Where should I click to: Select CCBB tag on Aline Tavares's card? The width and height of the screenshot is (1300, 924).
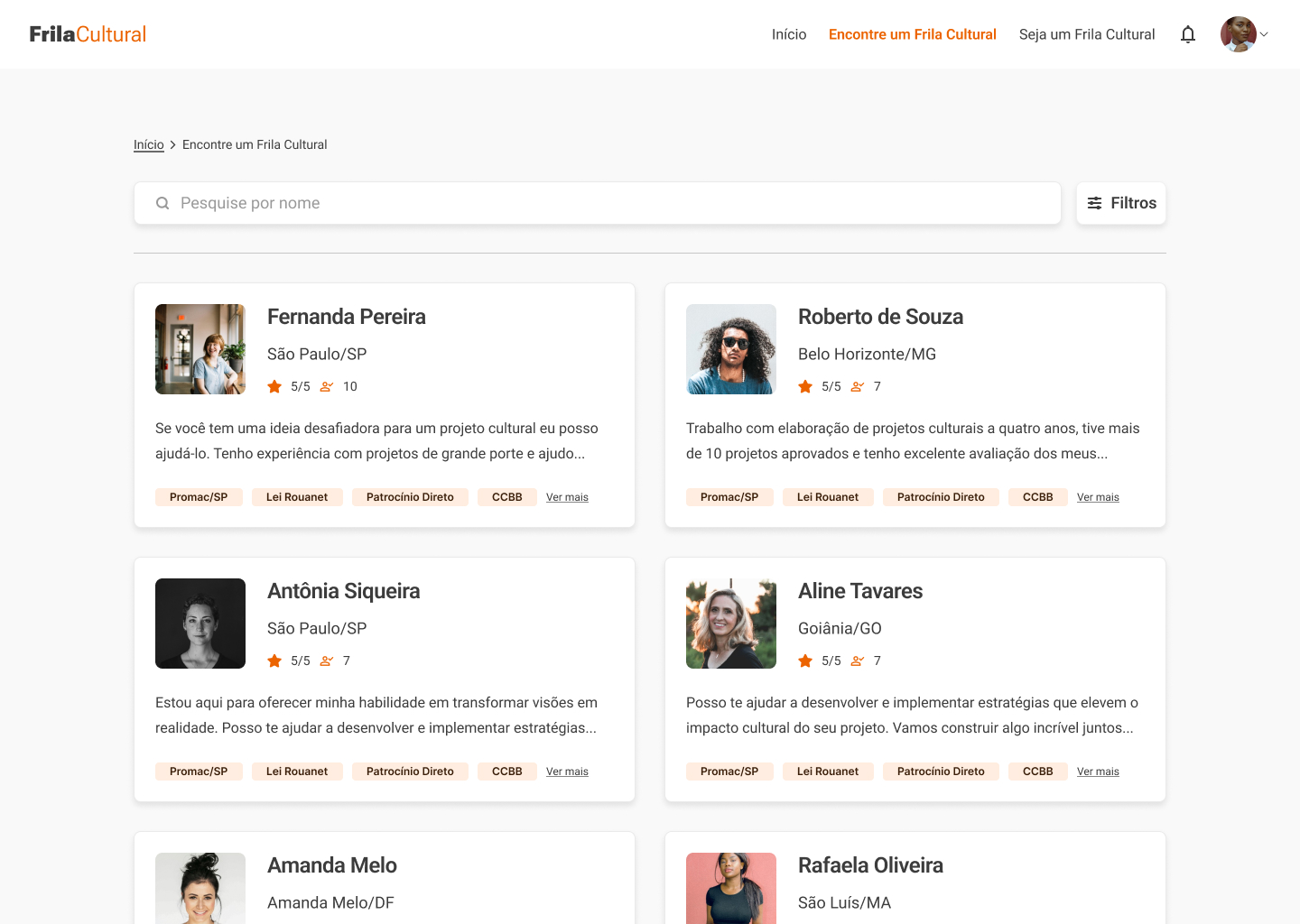[x=1038, y=772]
